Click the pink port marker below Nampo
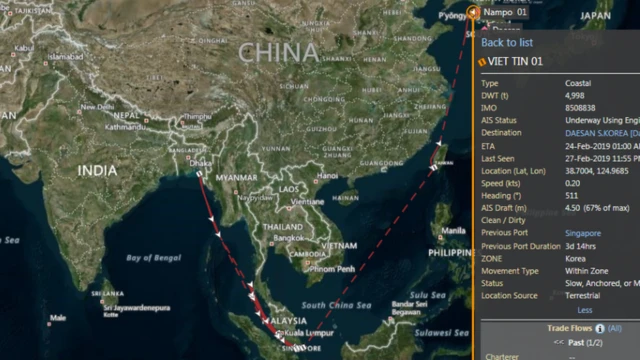Screen dimensions: 640x360 [484, 29]
